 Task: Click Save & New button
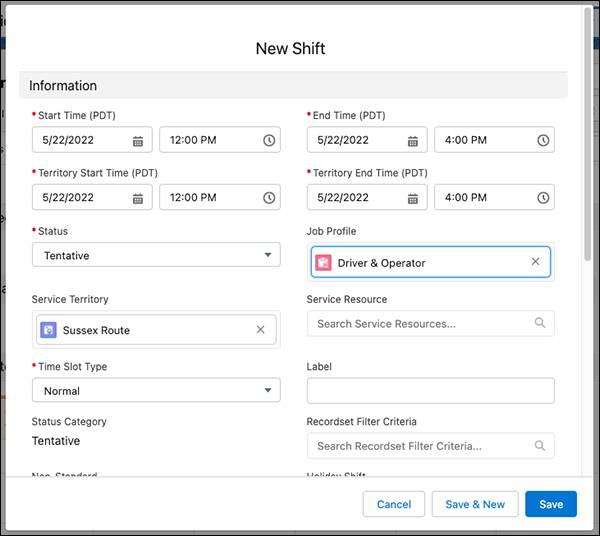475,504
